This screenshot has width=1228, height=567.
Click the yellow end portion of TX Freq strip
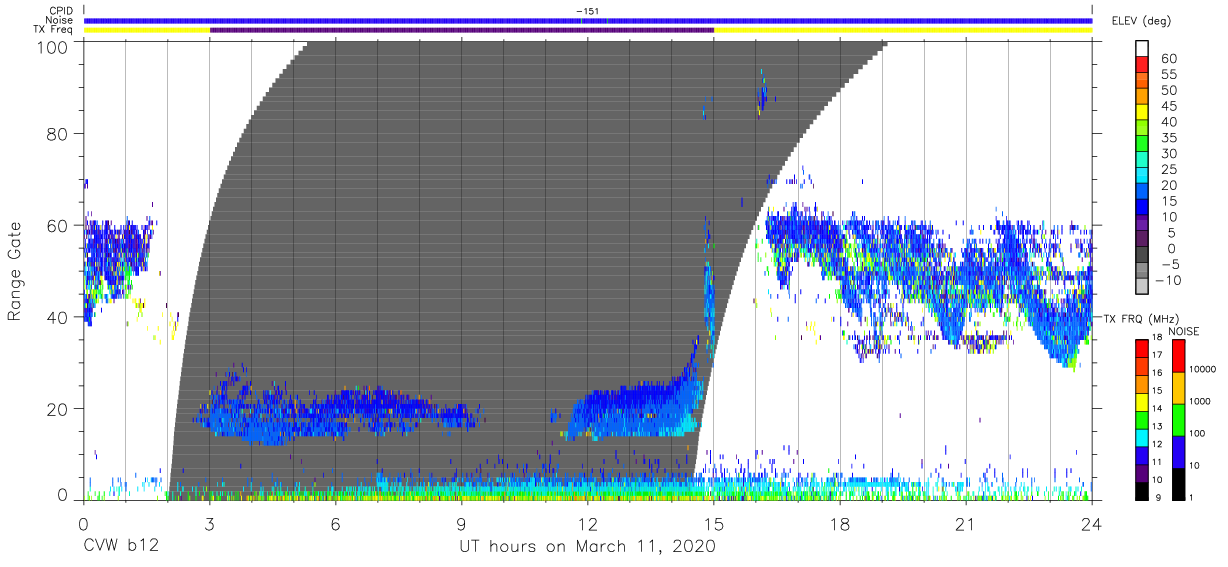[903, 30]
